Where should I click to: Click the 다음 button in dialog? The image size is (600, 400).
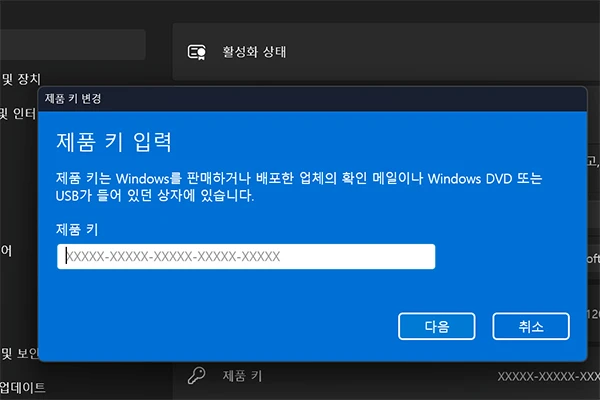tap(437, 326)
